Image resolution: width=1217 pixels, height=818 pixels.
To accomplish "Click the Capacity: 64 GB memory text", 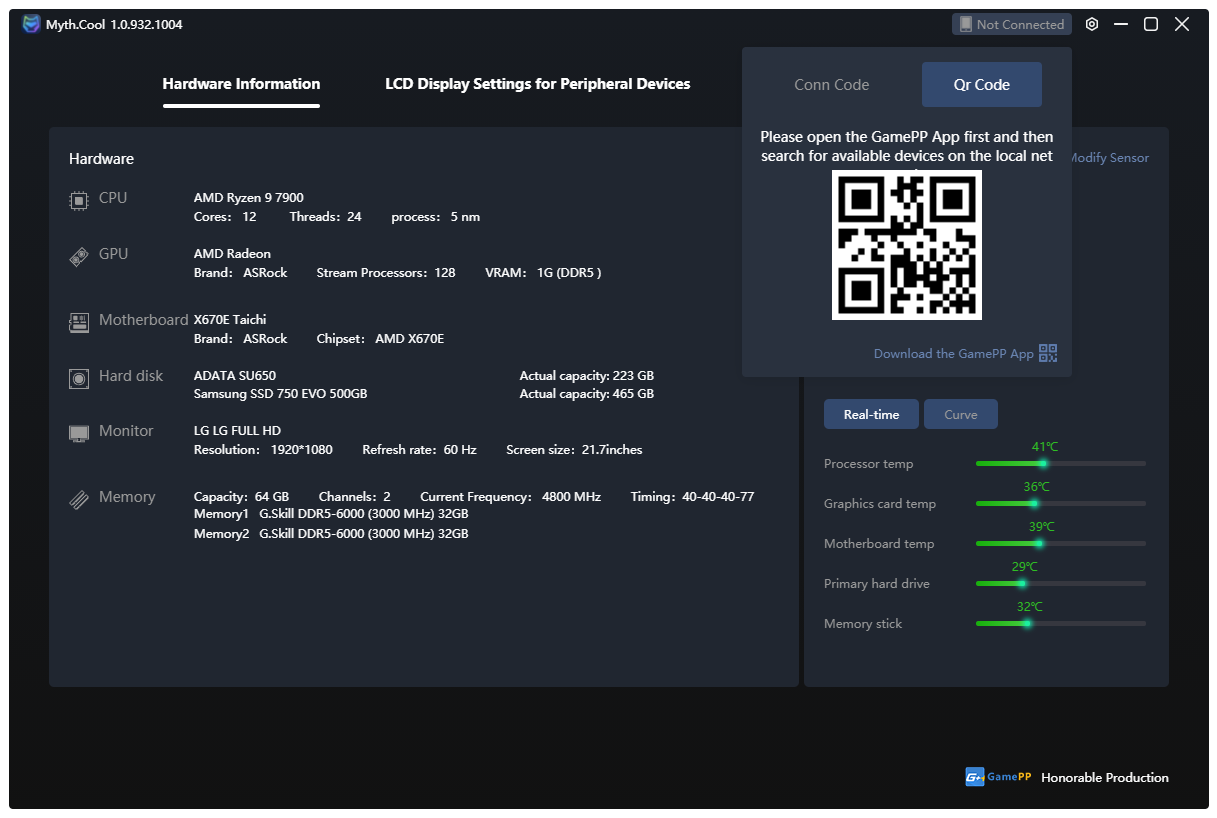I will coord(241,497).
